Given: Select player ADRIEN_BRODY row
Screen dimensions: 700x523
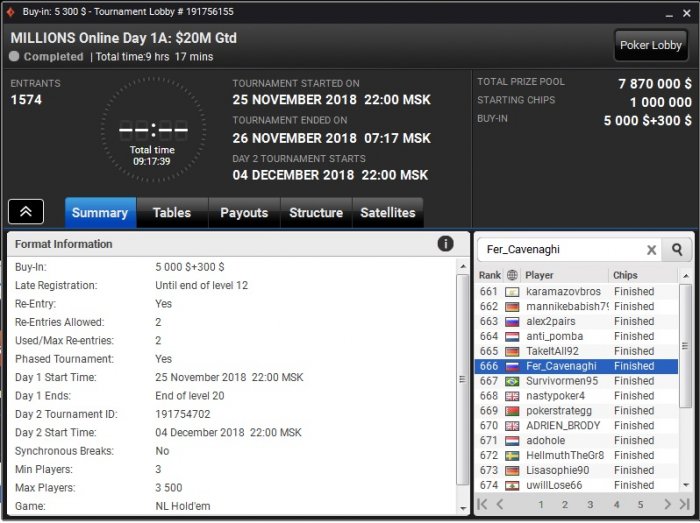Looking at the screenshot, I should click(577, 426).
